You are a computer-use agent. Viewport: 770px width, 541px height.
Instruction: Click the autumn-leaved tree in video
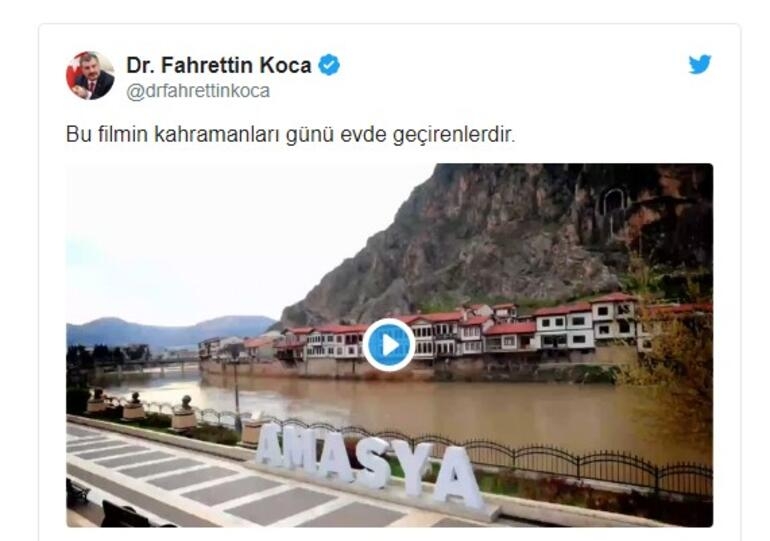pyautogui.click(x=680, y=363)
